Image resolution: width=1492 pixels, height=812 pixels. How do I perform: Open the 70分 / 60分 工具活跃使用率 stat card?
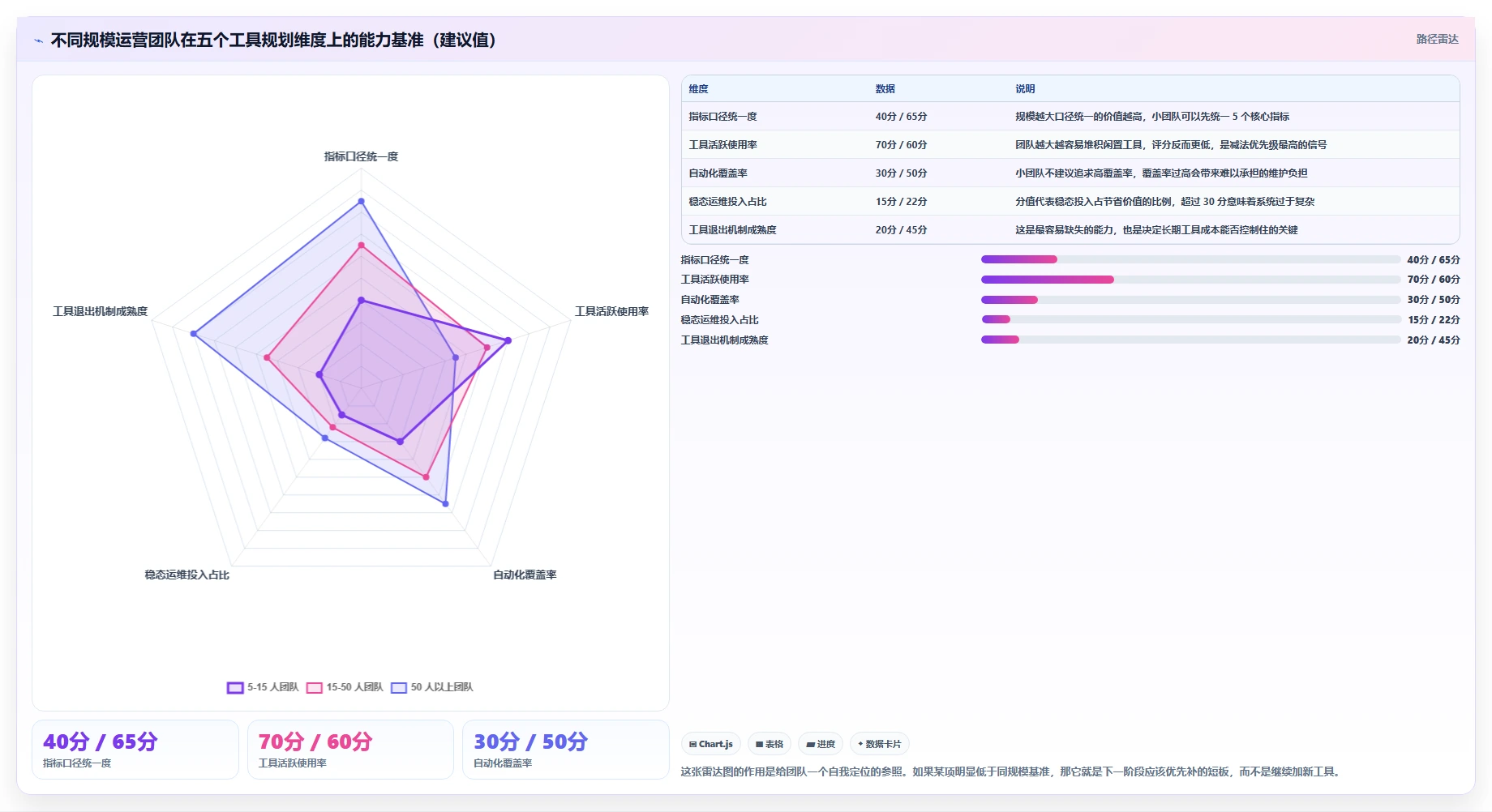click(350, 750)
